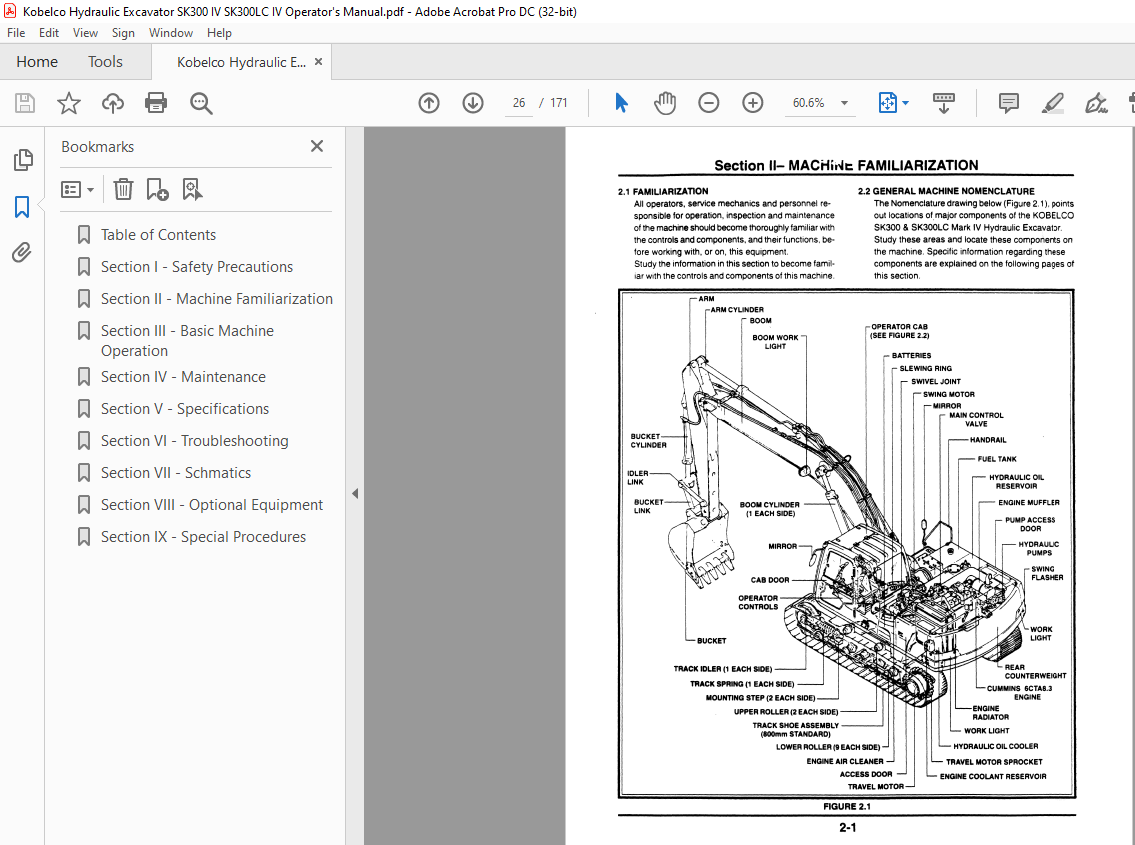Image resolution: width=1135 pixels, height=845 pixels.
Task: Click the 'Bookmarks' panel heading
Action: tap(98, 147)
